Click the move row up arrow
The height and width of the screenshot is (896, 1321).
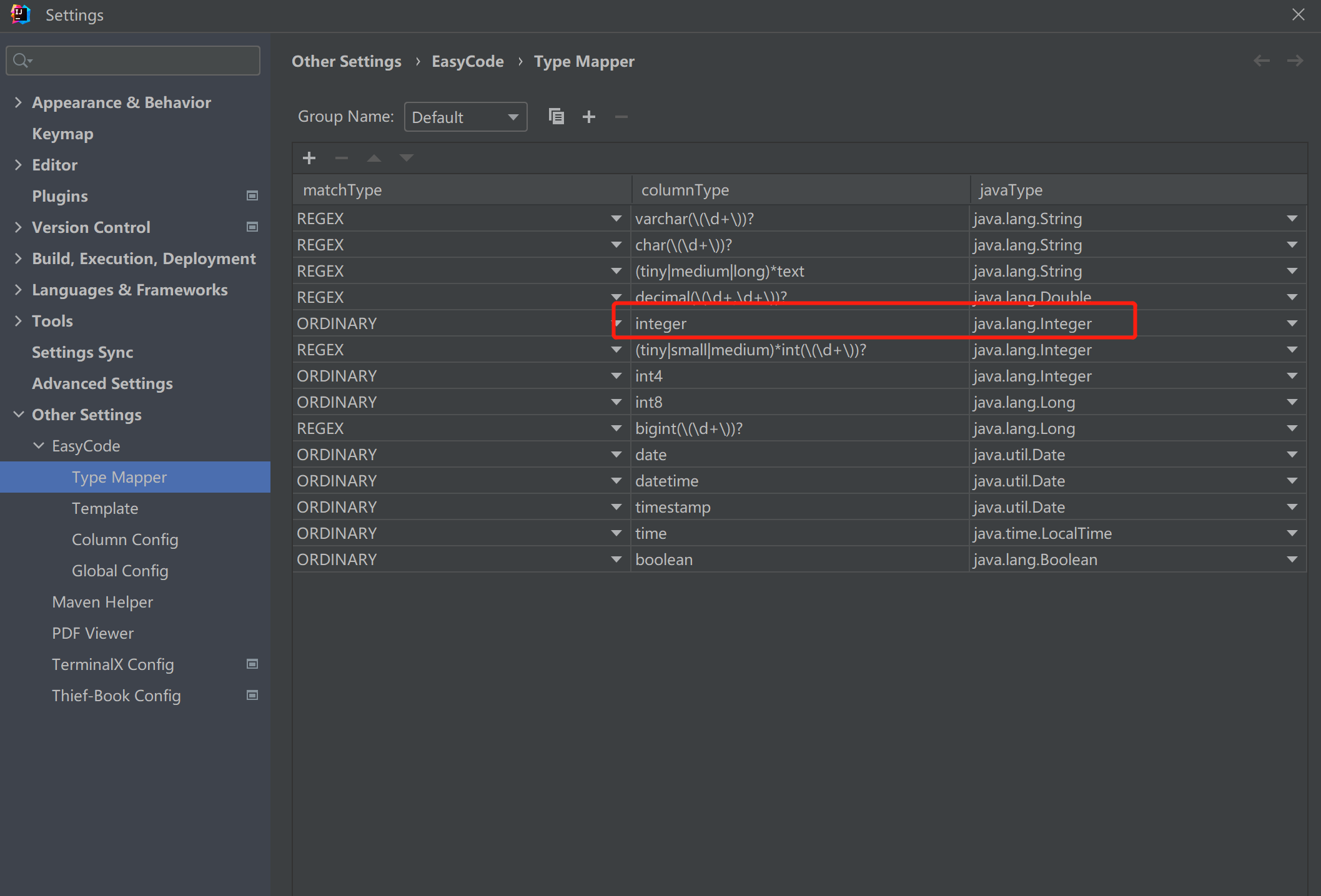point(374,158)
